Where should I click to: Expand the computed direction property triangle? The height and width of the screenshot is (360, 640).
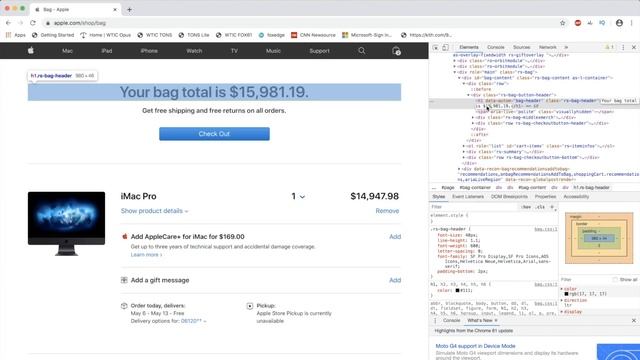562,300
